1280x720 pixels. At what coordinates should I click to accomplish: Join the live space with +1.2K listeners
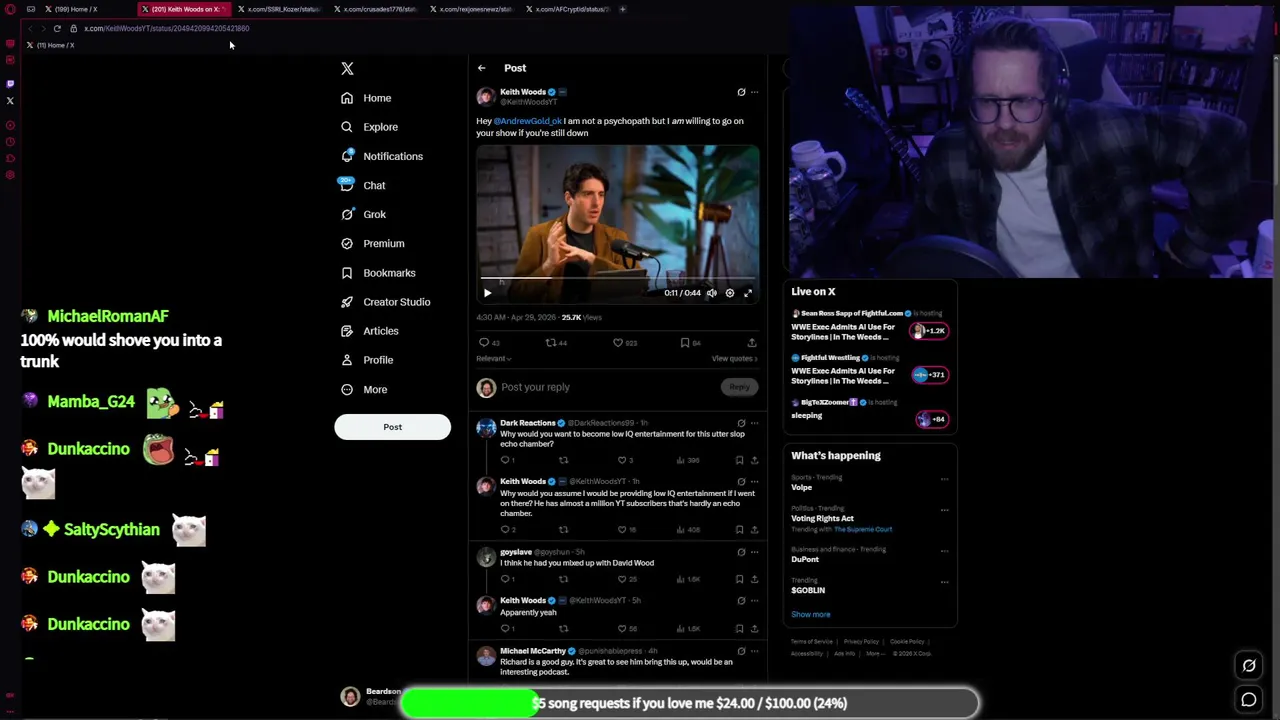(x=929, y=331)
